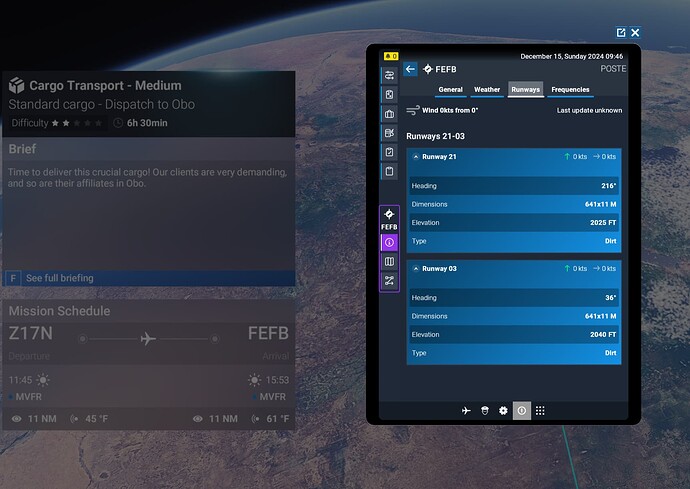
Task: Collapse the Runway 21 section
Action: pos(415,157)
